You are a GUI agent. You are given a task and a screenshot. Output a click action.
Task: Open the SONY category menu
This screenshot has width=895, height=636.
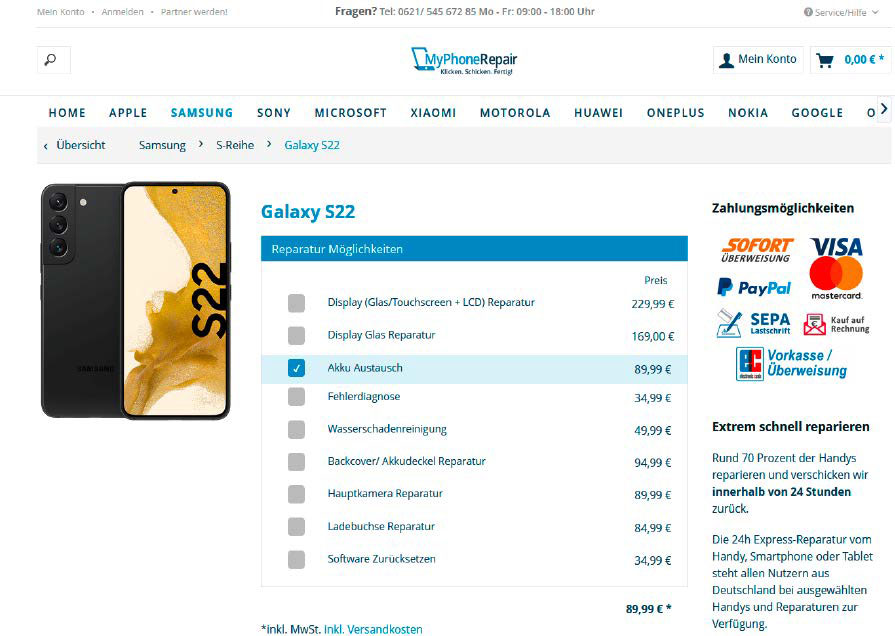(x=274, y=113)
